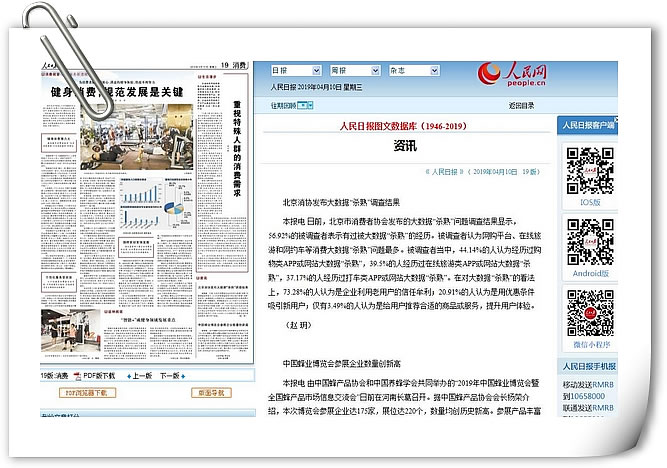Click the 版面导航 button

[x=211, y=393]
